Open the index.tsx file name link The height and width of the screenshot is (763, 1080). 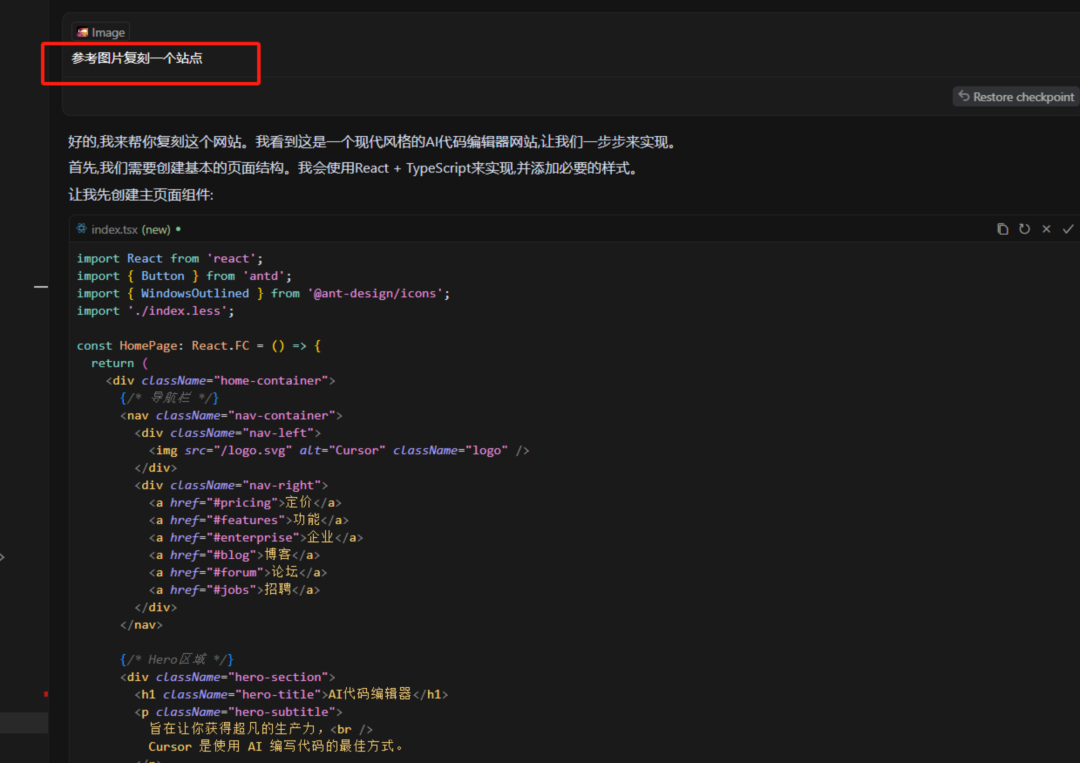(x=114, y=229)
